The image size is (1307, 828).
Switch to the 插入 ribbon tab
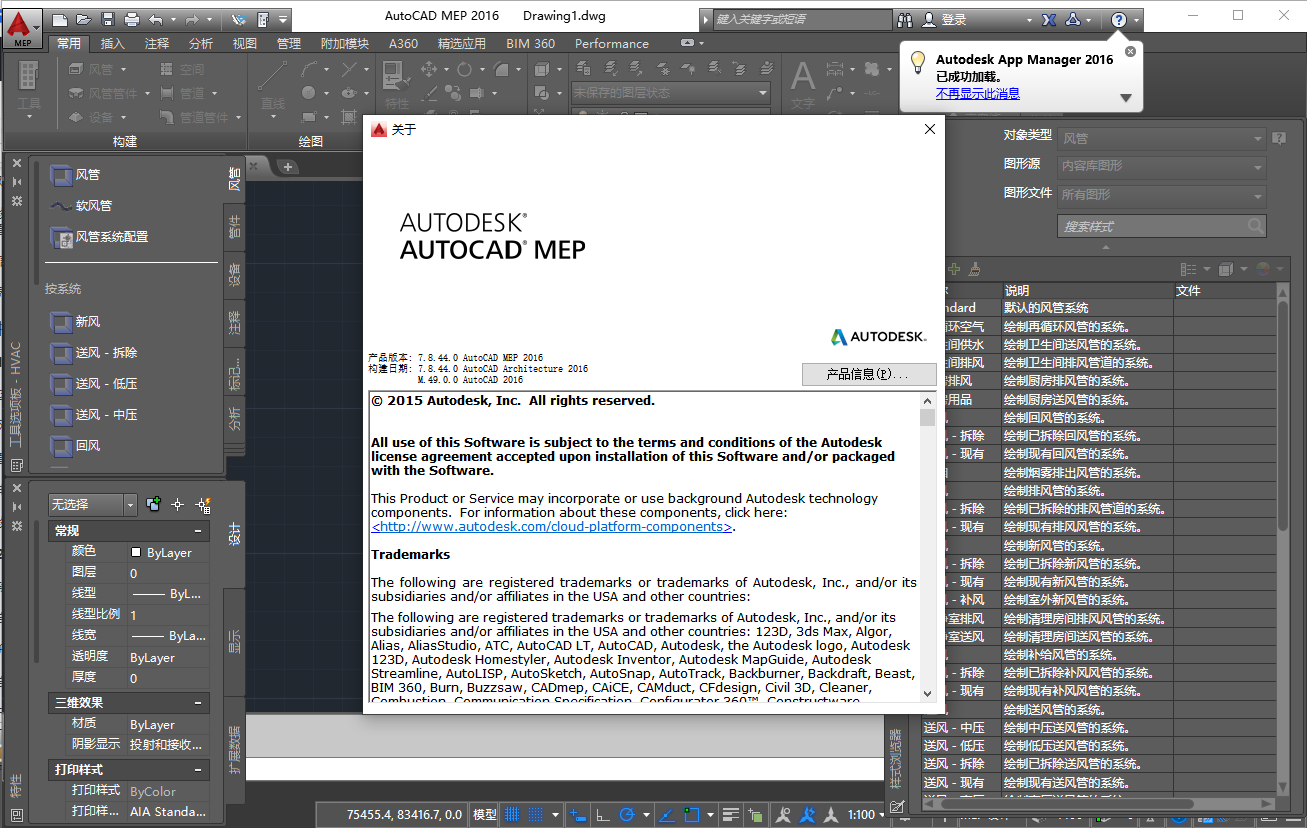[x=113, y=43]
